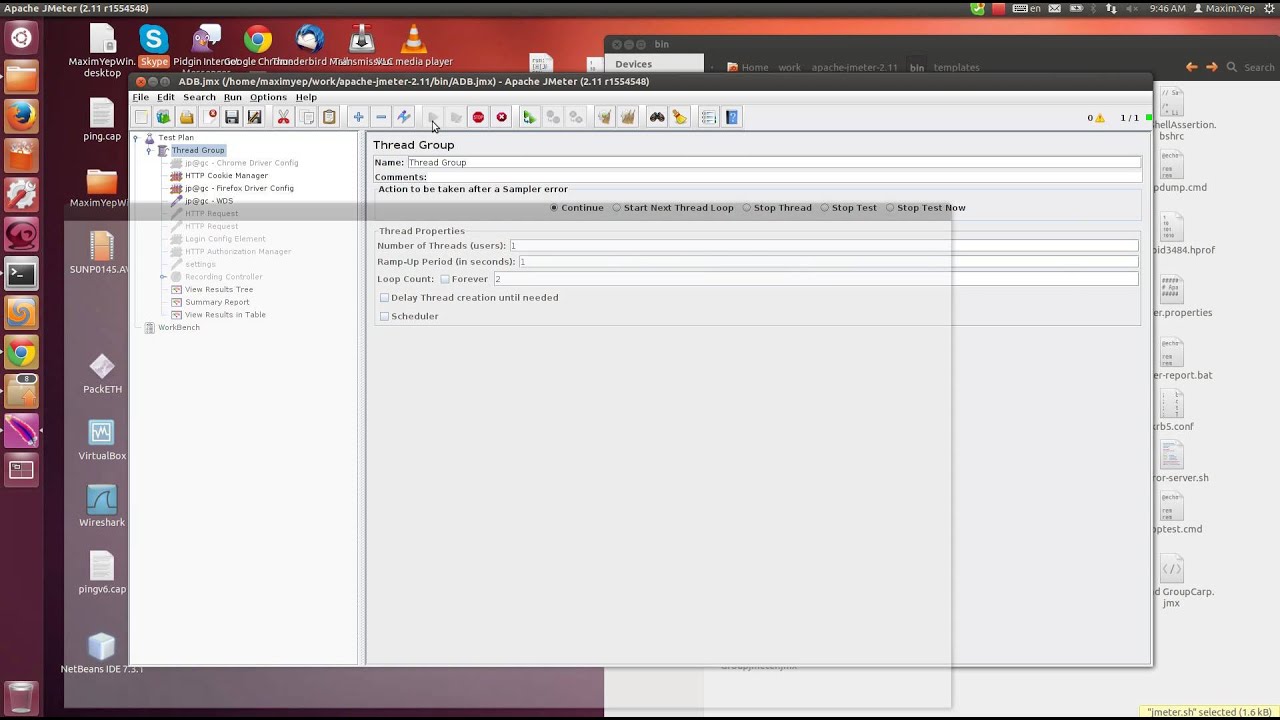Image resolution: width=1280 pixels, height=720 pixels.
Task: Open the Run menu
Action: [233, 97]
